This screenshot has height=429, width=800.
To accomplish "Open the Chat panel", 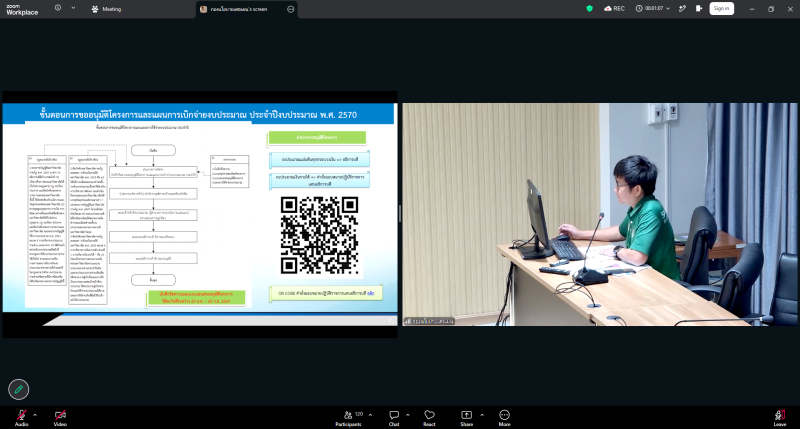I will point(394,417).
